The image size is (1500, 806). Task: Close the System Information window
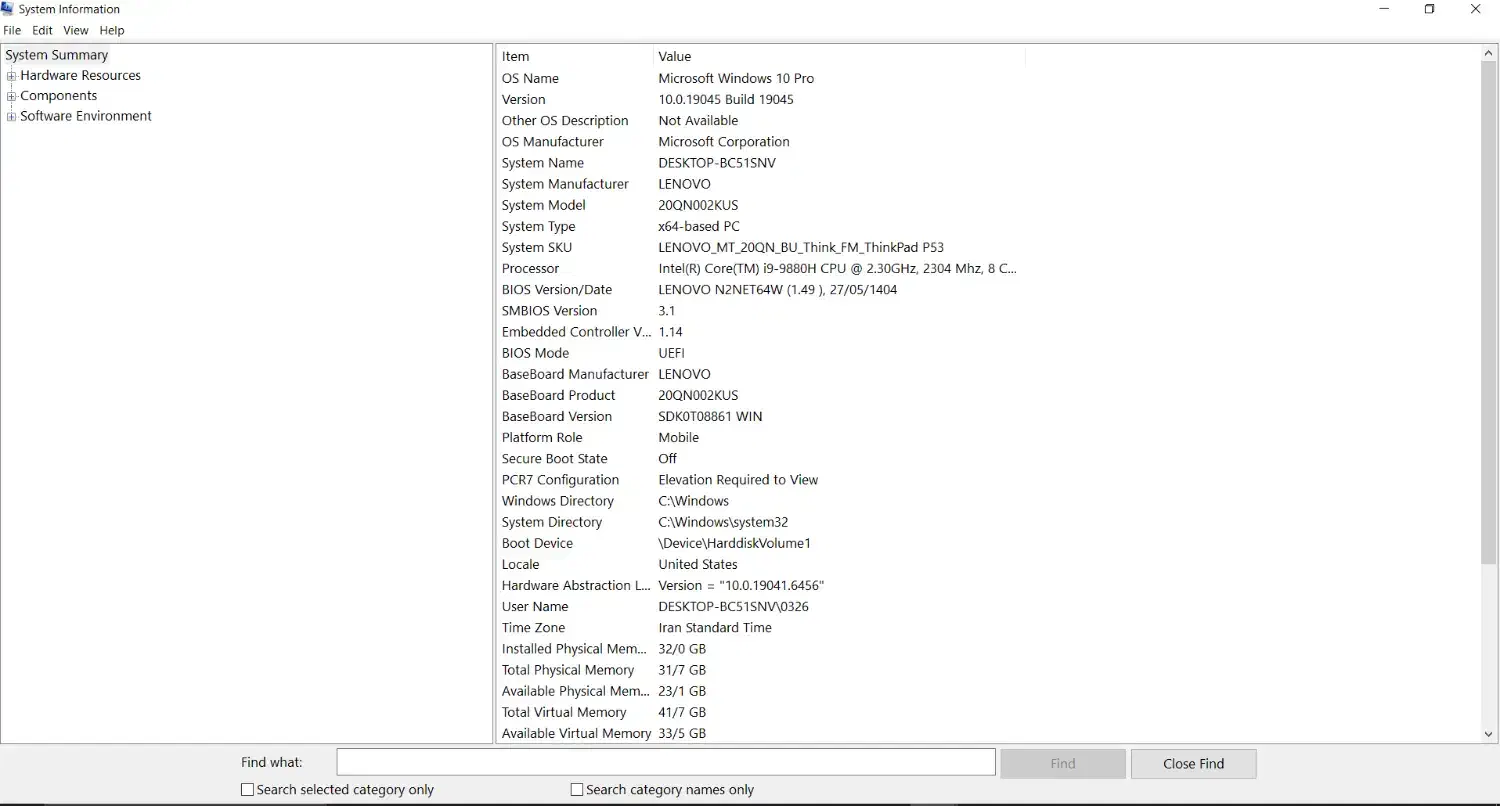click(1476, 9)
